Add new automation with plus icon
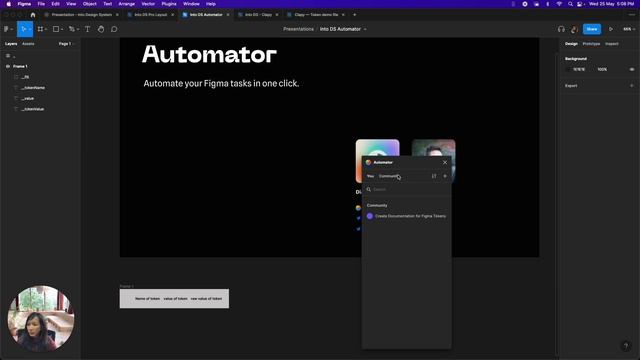640x360 pixels. point(445,176)
